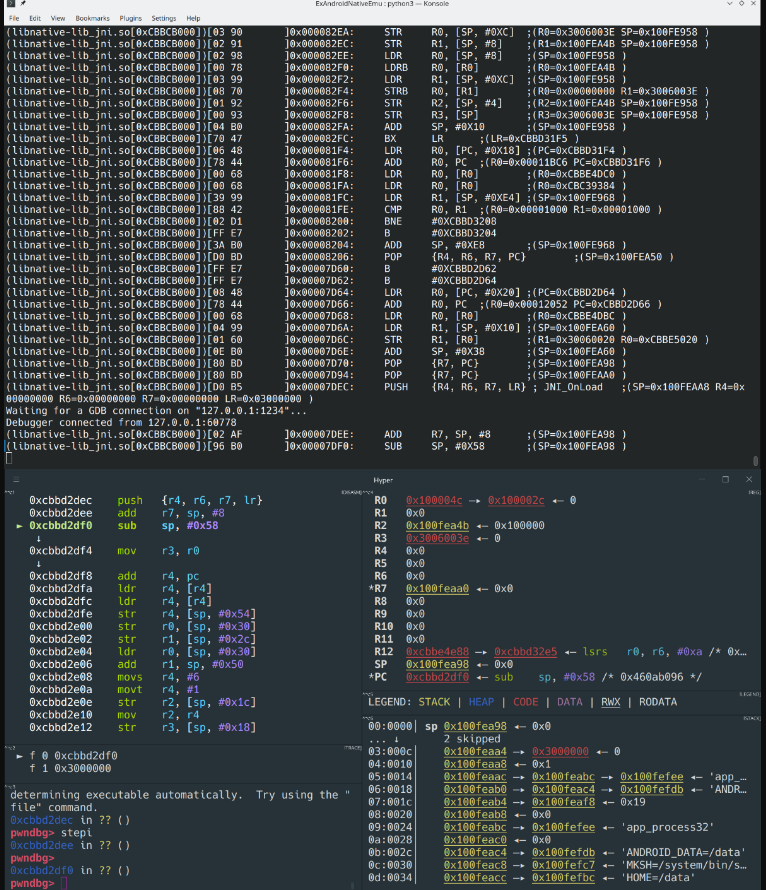Open the Edit menu
The image size is (766, 890).
35,18
